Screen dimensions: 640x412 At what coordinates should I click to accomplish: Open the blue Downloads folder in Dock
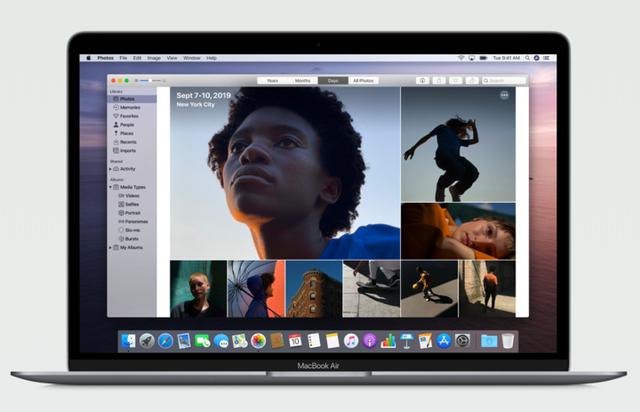coord(489,341)
